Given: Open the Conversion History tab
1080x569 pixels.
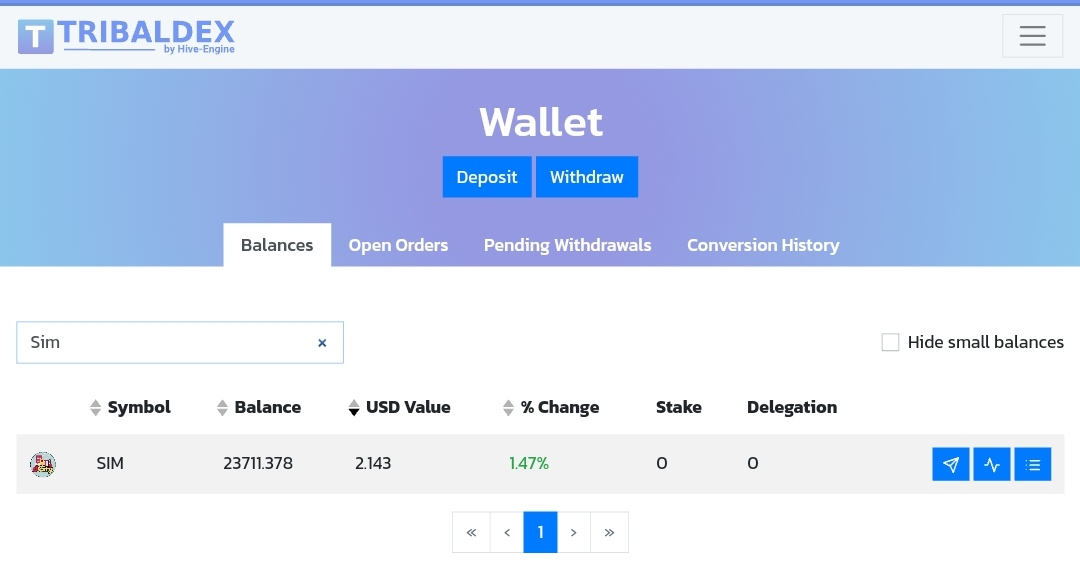Looking at the screenshot, I should [762, 245].
